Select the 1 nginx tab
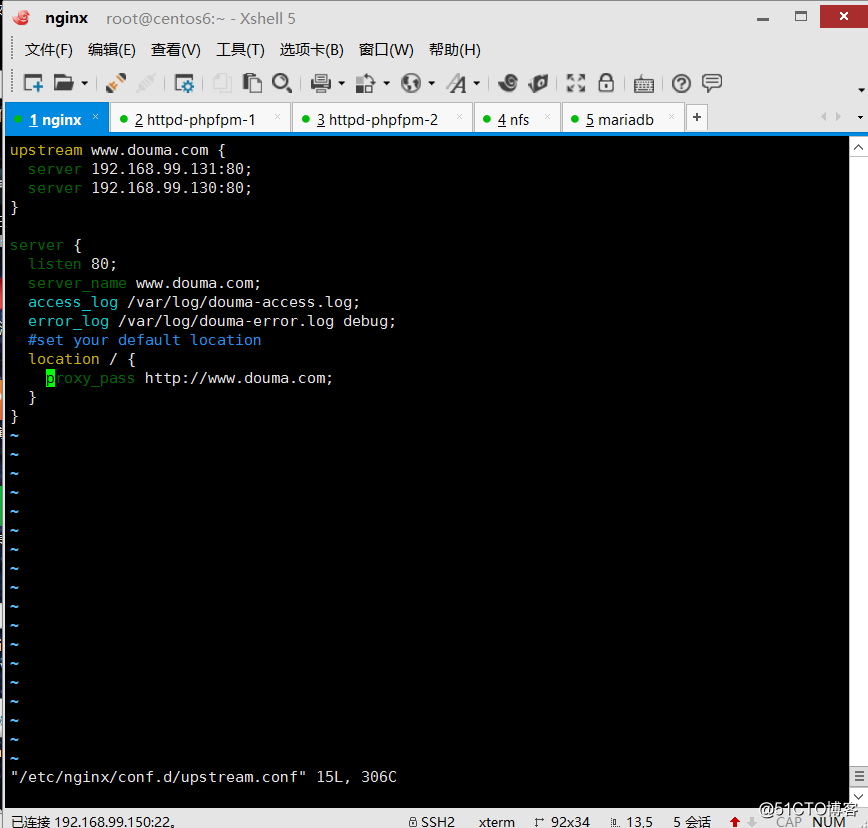Image resolution: width=868 pixels, height=828 pixels. [55, 120]
